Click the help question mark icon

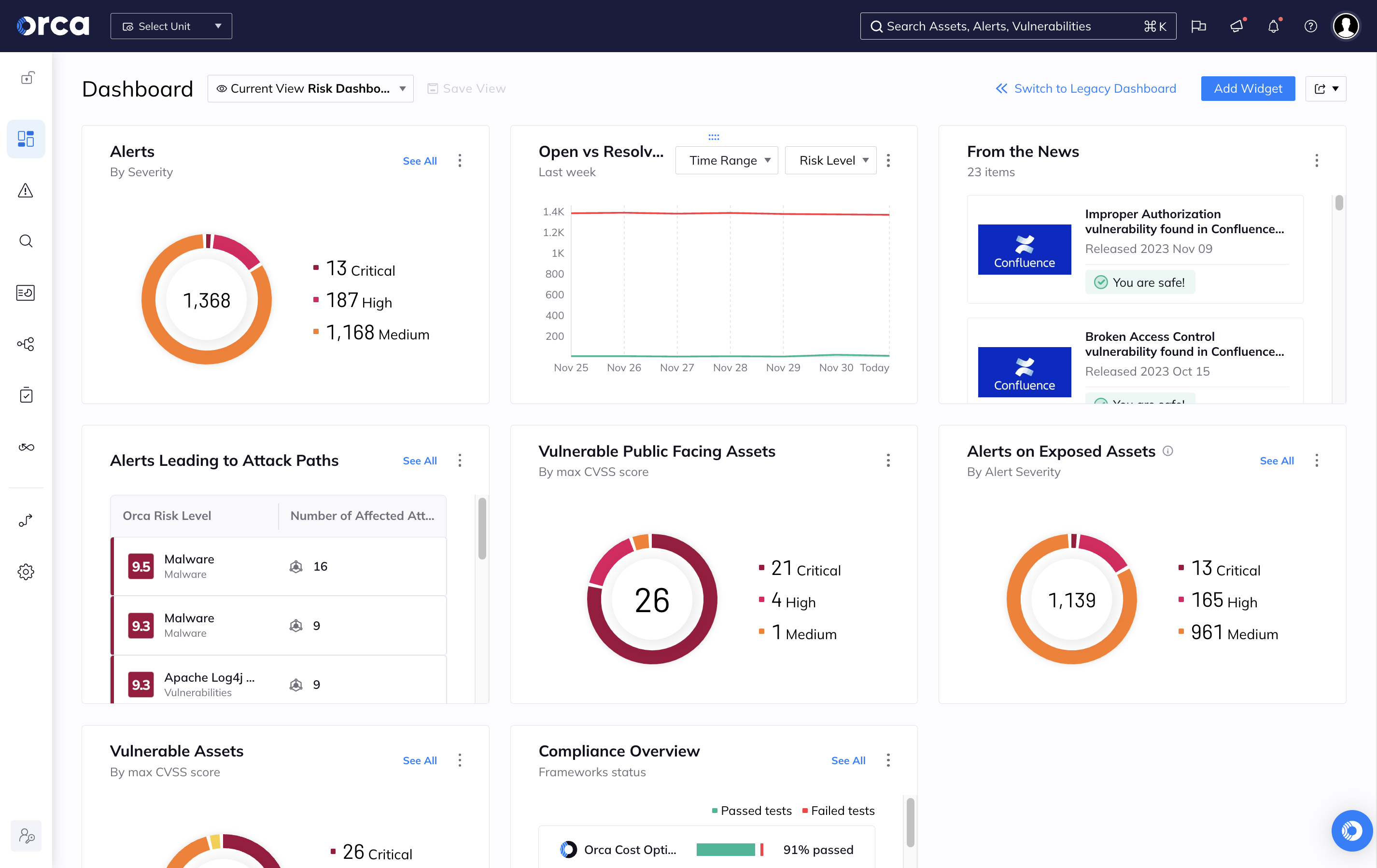click(x=1310, y=26)
